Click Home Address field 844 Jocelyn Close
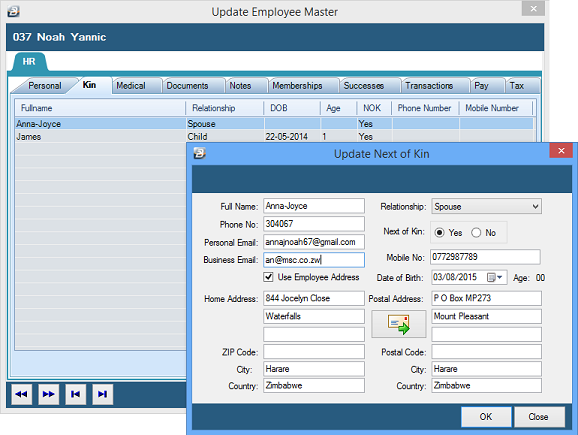 (x=314, y=298)
